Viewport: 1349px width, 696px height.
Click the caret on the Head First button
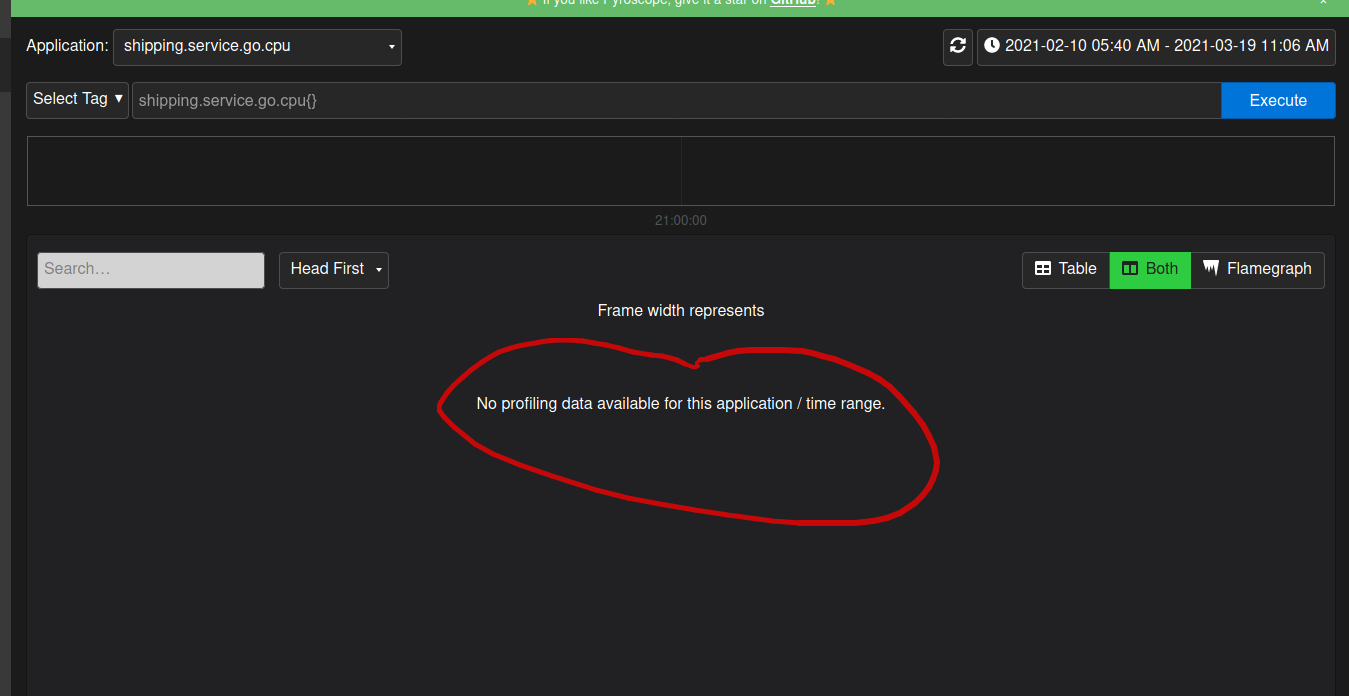[x=378, y=270]
